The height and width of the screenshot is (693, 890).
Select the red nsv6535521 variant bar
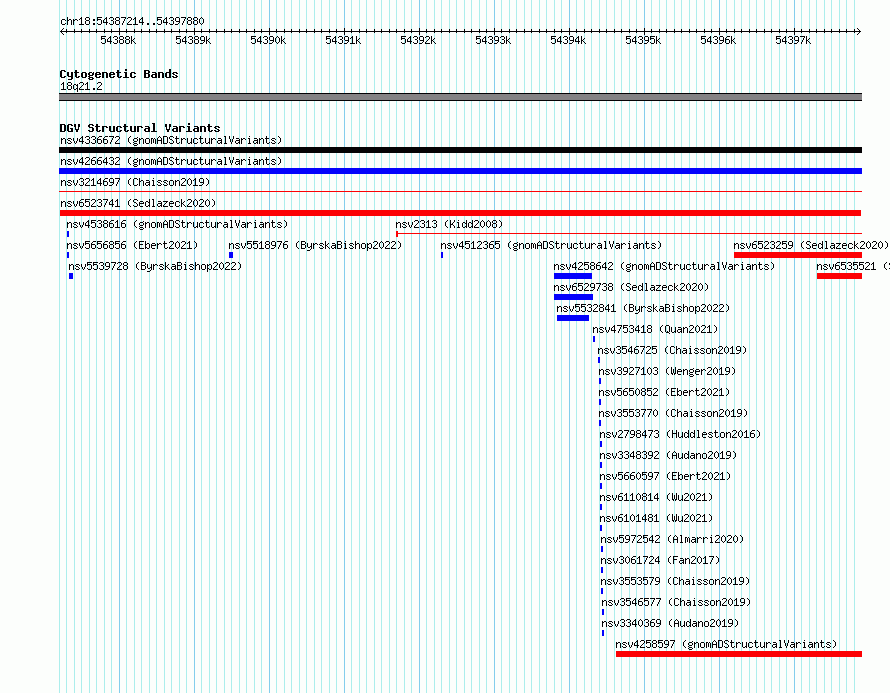point(839,276)
